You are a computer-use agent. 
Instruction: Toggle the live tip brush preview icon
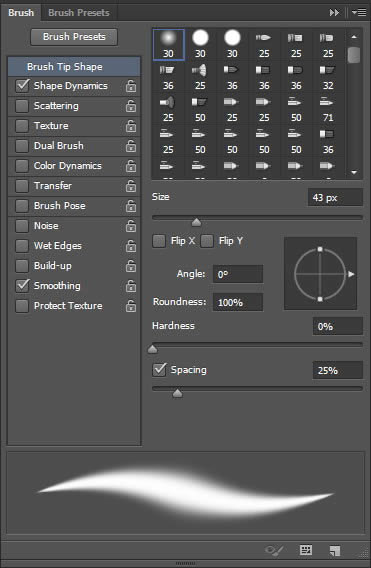274,551
